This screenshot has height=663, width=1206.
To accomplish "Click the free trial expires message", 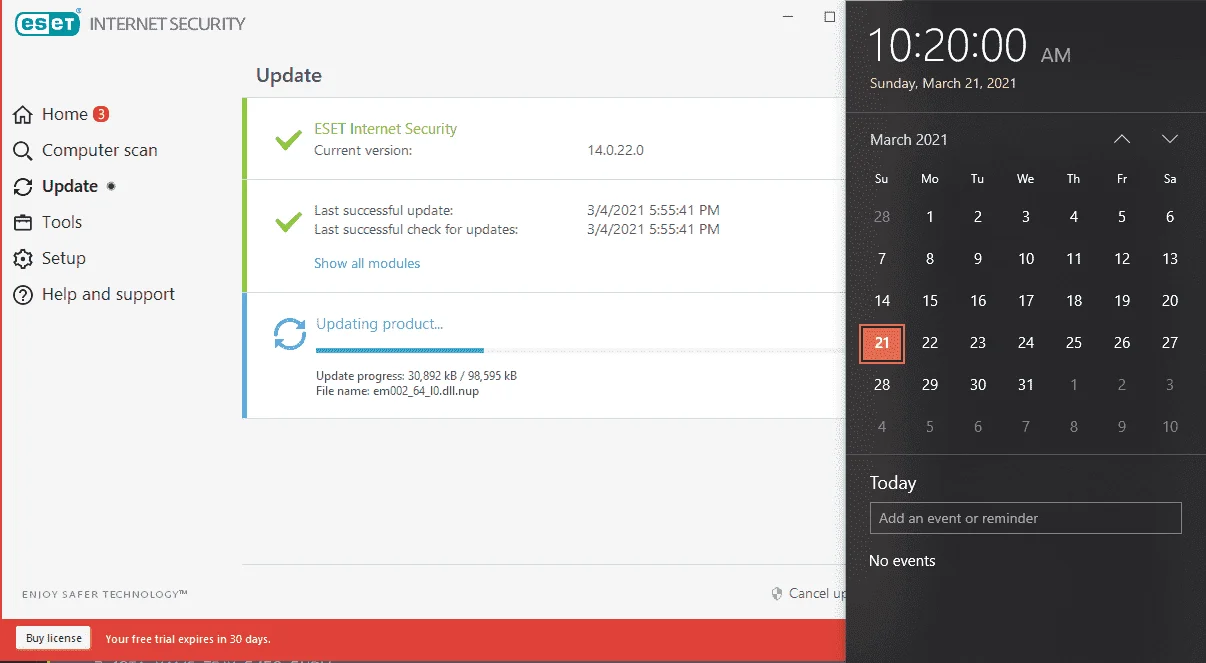I will tap(188, 639).
